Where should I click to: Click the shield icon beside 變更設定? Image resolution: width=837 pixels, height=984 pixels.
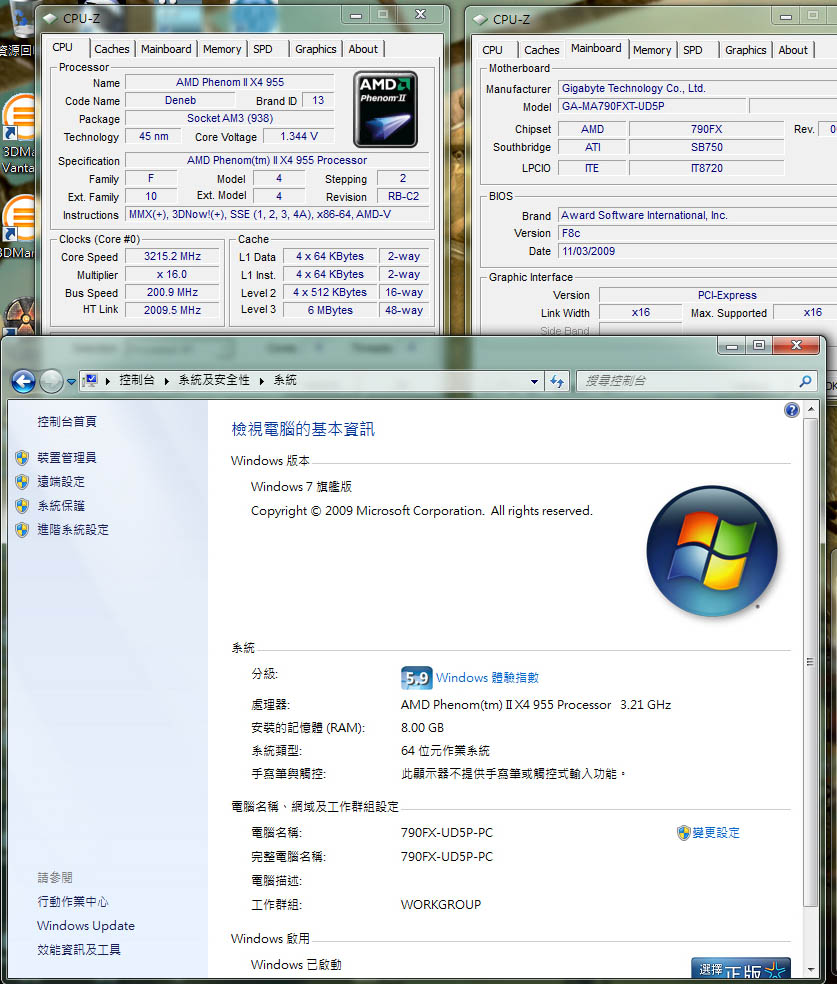tap(683, 833)
